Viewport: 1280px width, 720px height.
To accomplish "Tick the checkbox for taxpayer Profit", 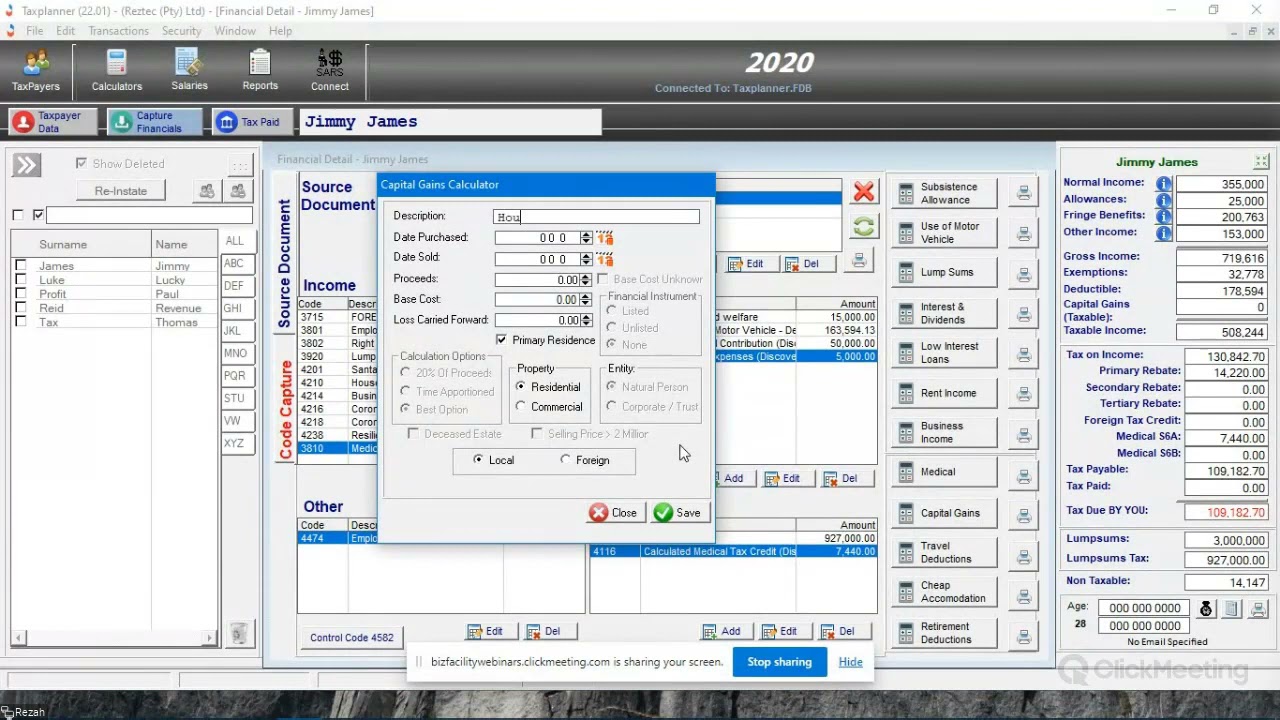I will (20, 294).
